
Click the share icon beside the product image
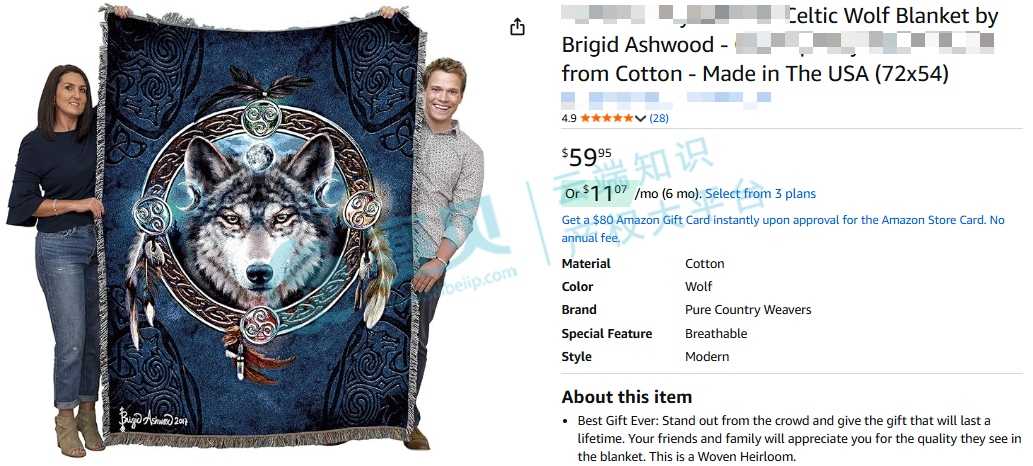[x=518, y=26]
